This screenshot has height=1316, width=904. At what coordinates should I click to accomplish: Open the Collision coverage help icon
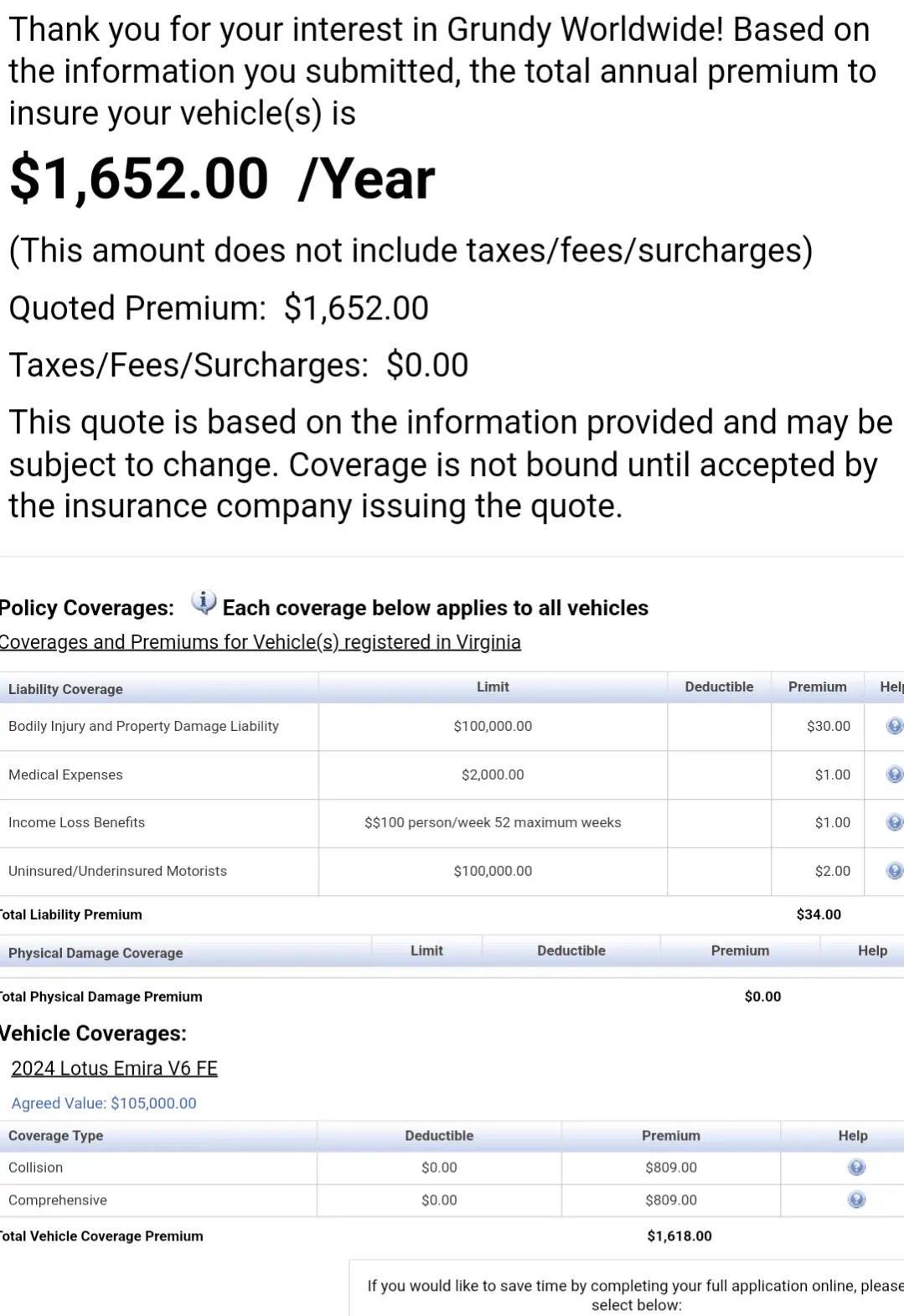(x=855, y=1167)
